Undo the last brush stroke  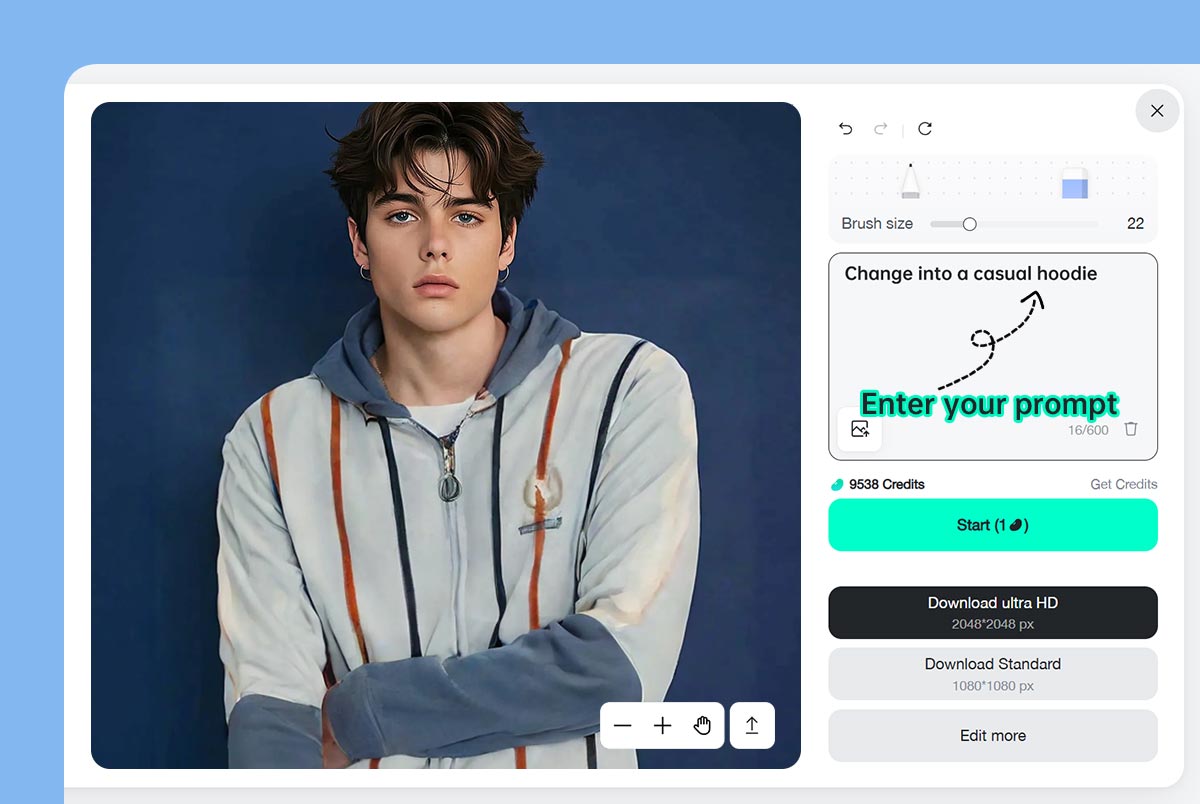846,128
